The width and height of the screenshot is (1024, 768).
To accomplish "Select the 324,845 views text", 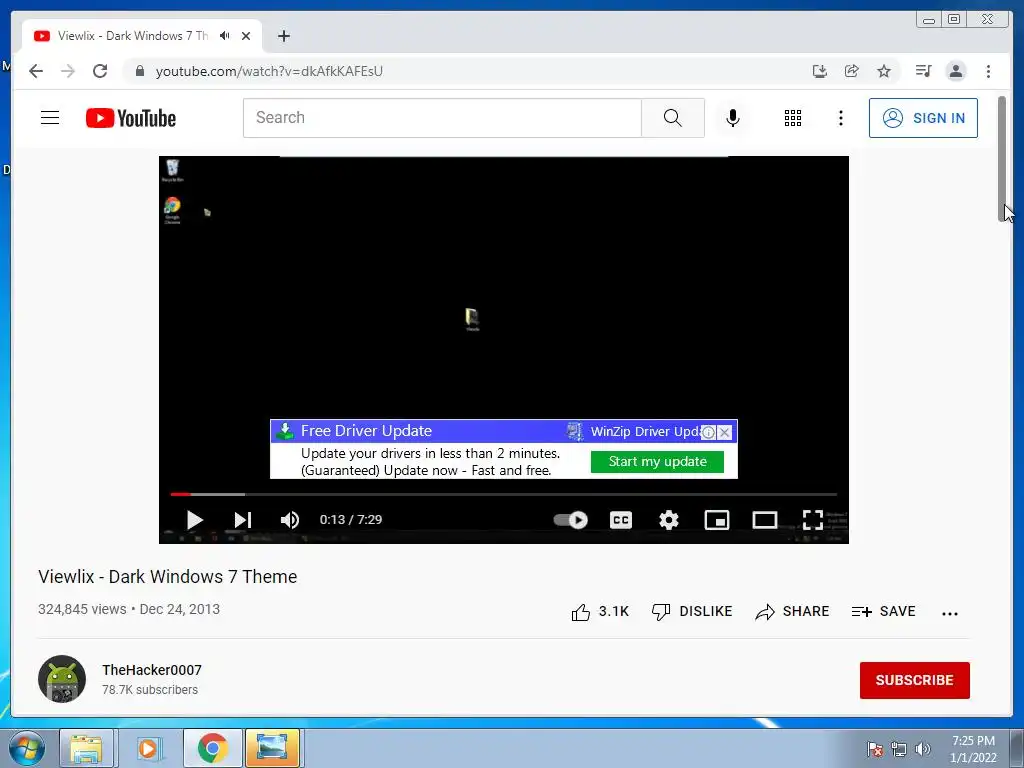I will point(82,609).
